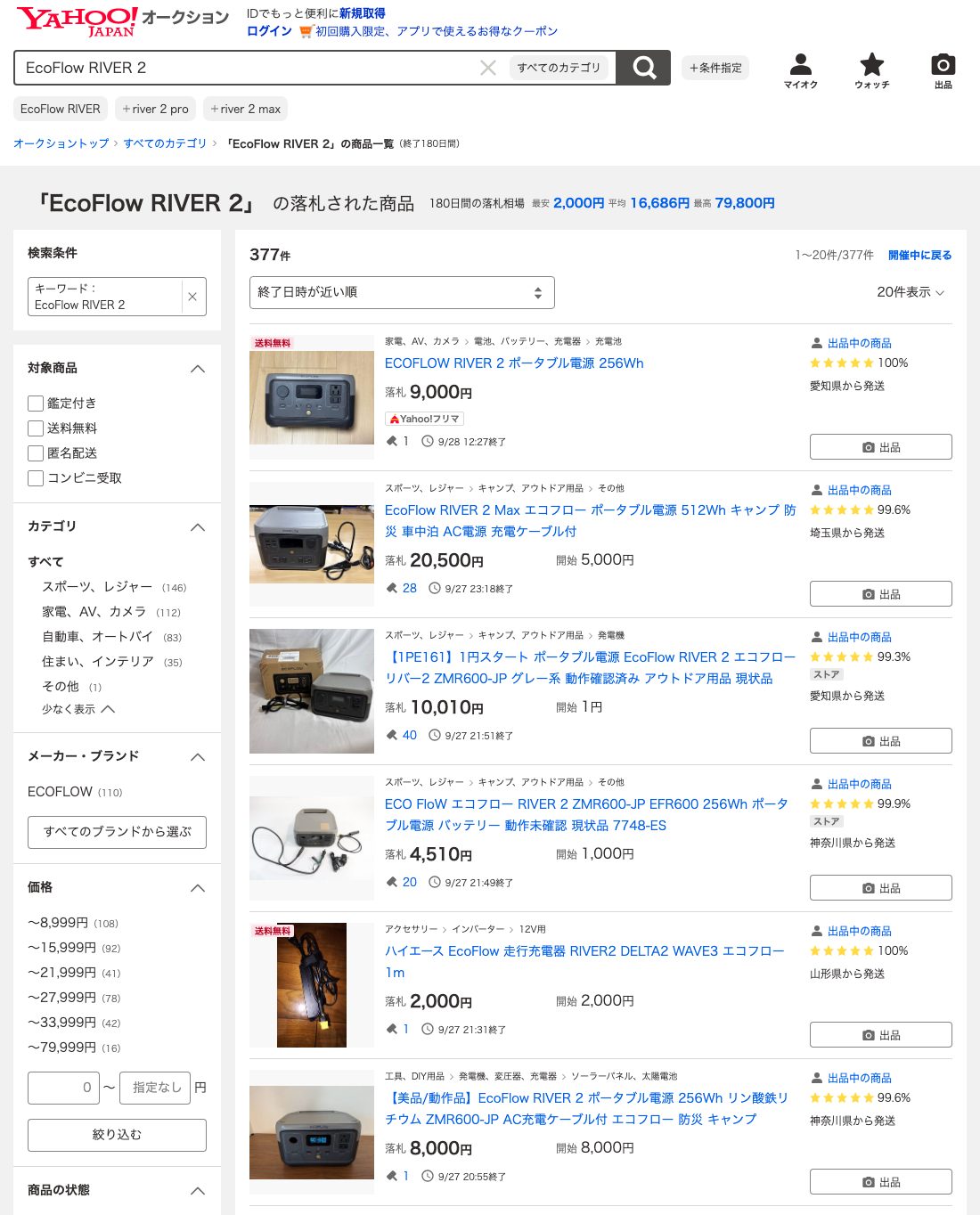This screenshot has width=980, height=1215.
Task: Collapse the 価格 section
Action: click(x=198, y=888)
